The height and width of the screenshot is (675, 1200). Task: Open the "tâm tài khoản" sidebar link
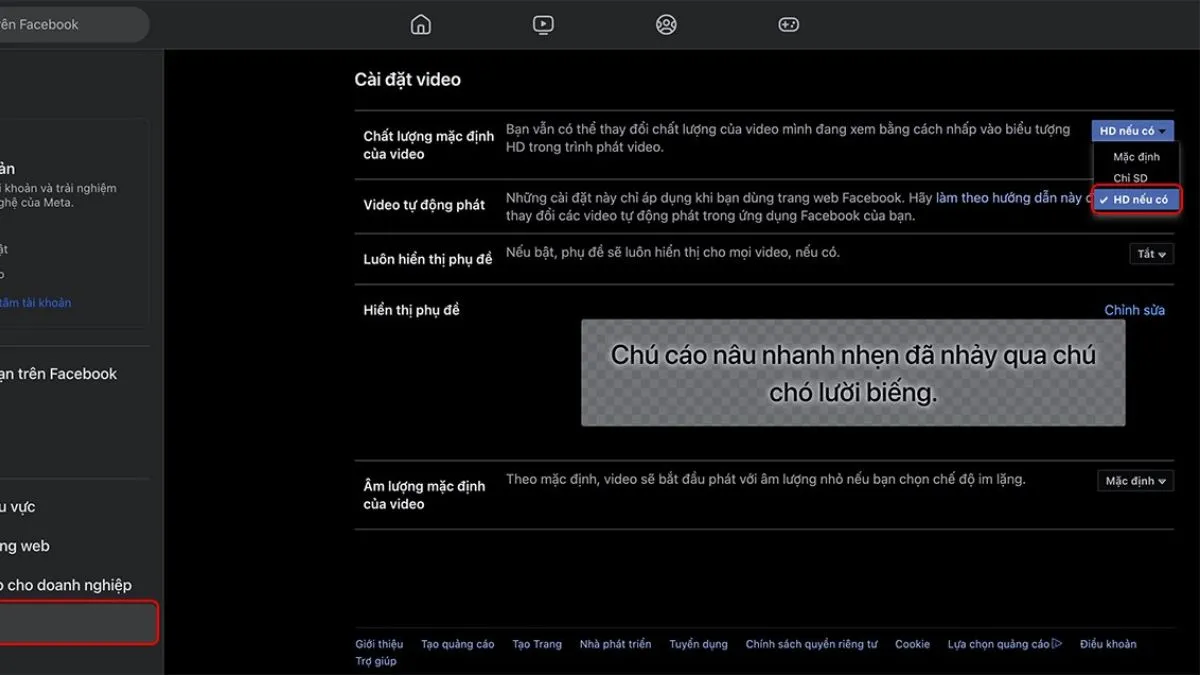(x=36, y=302)
